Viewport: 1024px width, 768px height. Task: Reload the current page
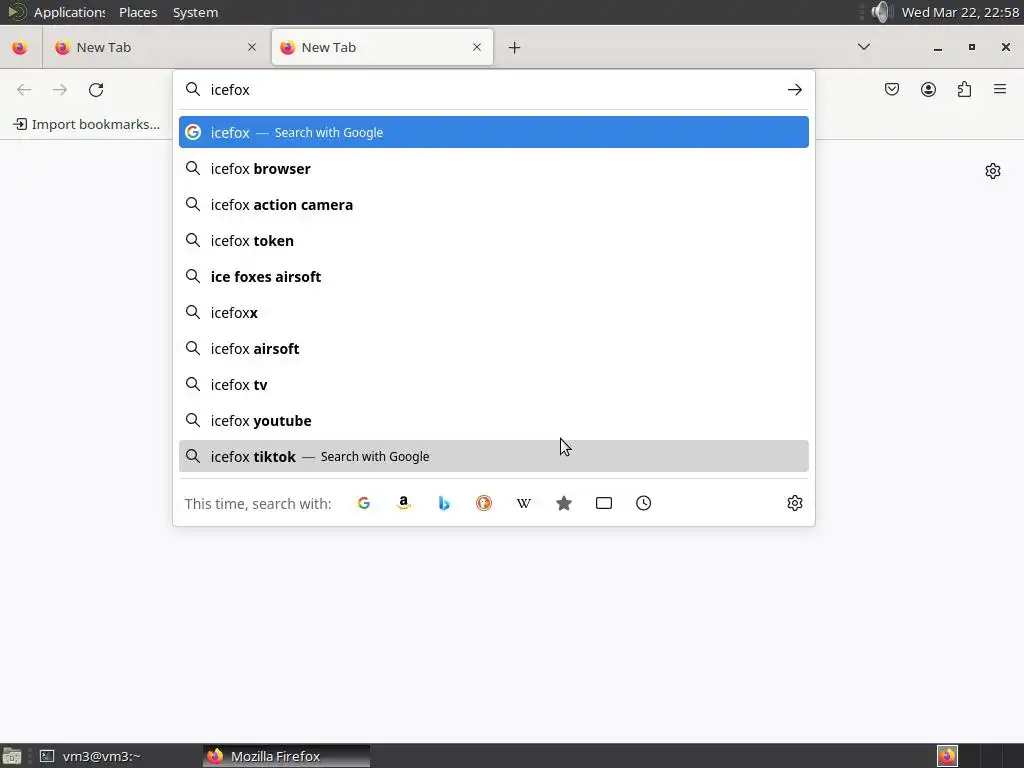click(x=96, y=89)
